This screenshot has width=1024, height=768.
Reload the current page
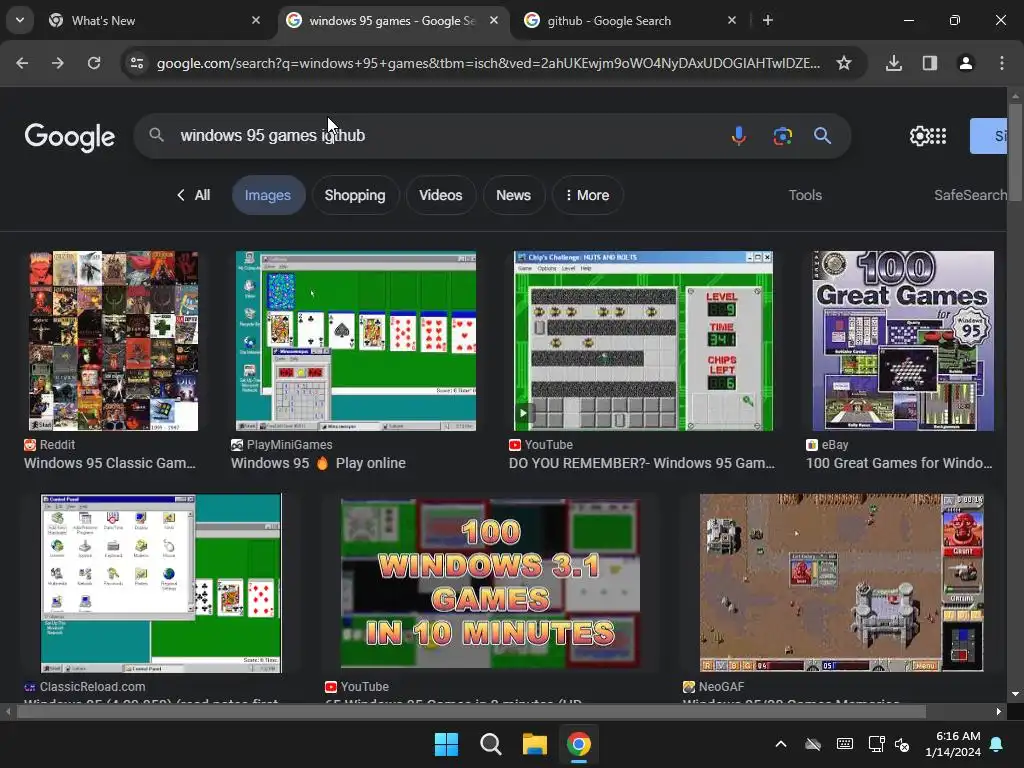coord(94,63)
